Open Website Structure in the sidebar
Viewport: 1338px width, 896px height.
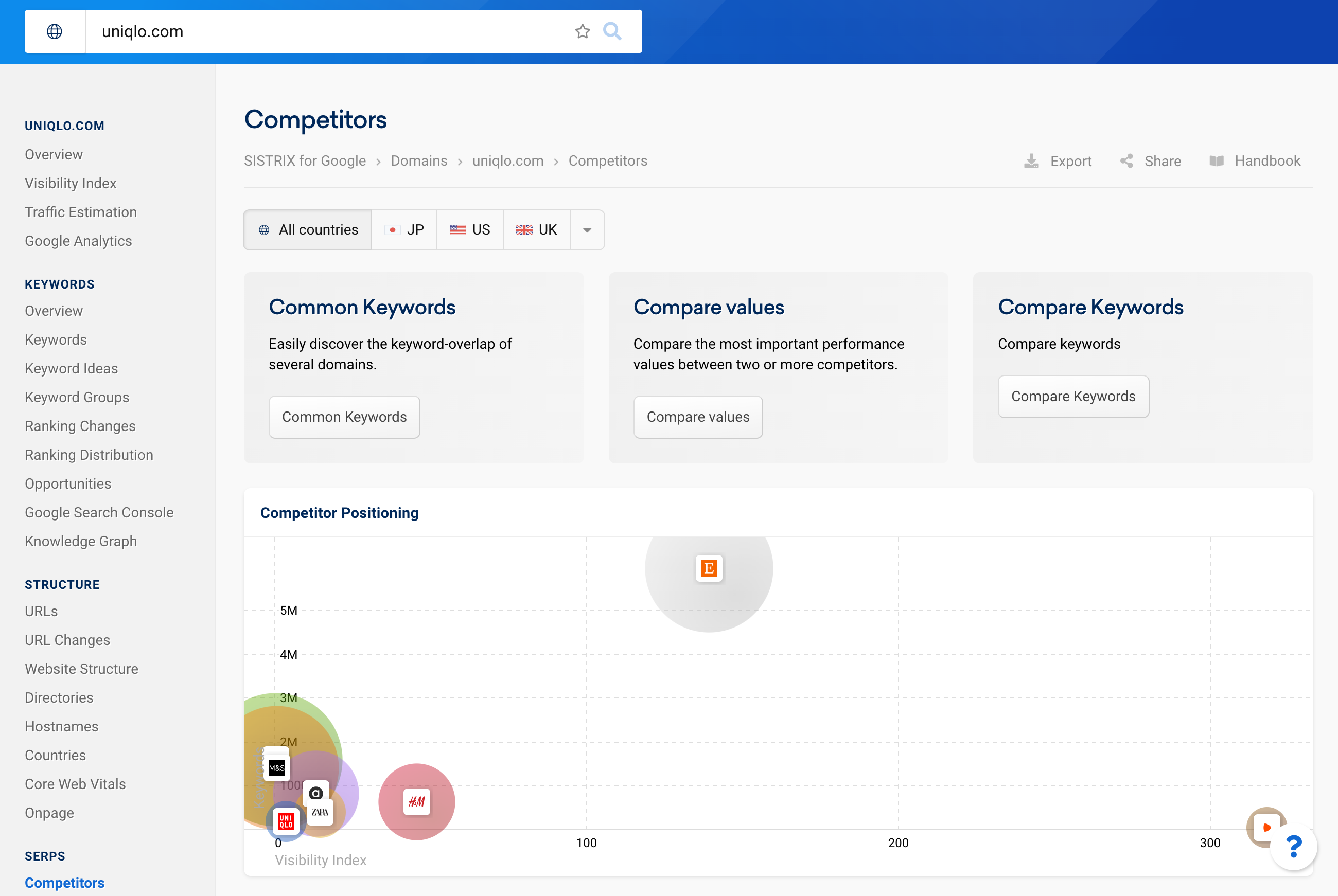click(x=81, y=669)
